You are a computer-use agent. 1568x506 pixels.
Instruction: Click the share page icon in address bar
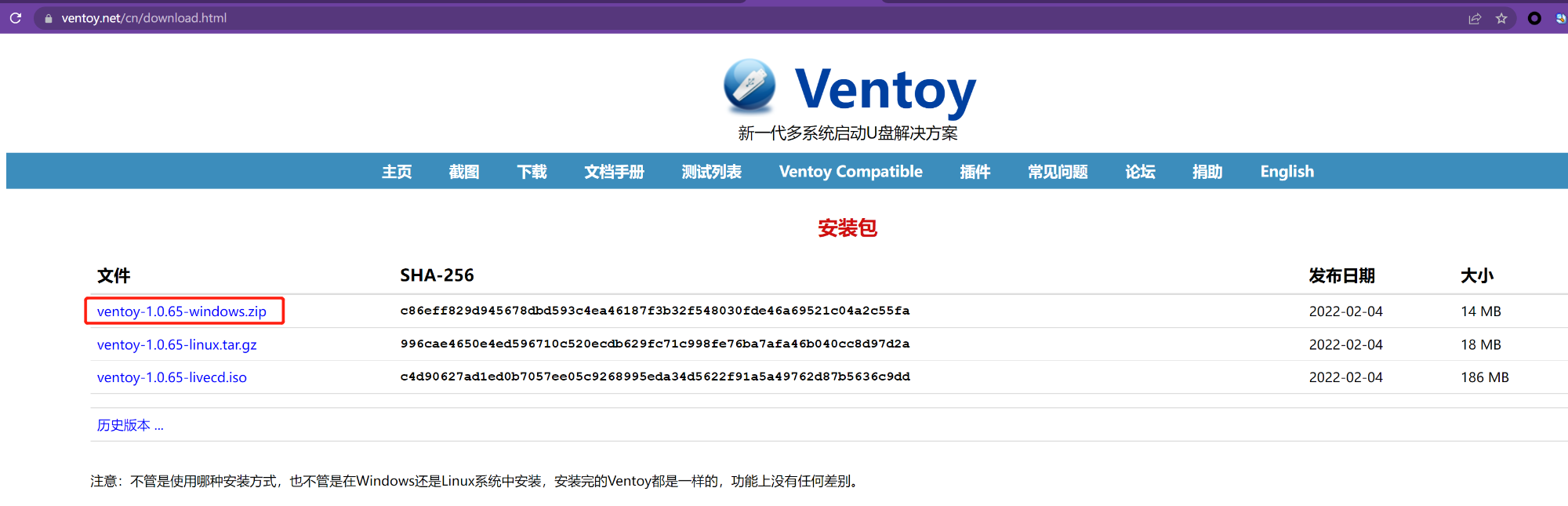tap(1475, 18)
